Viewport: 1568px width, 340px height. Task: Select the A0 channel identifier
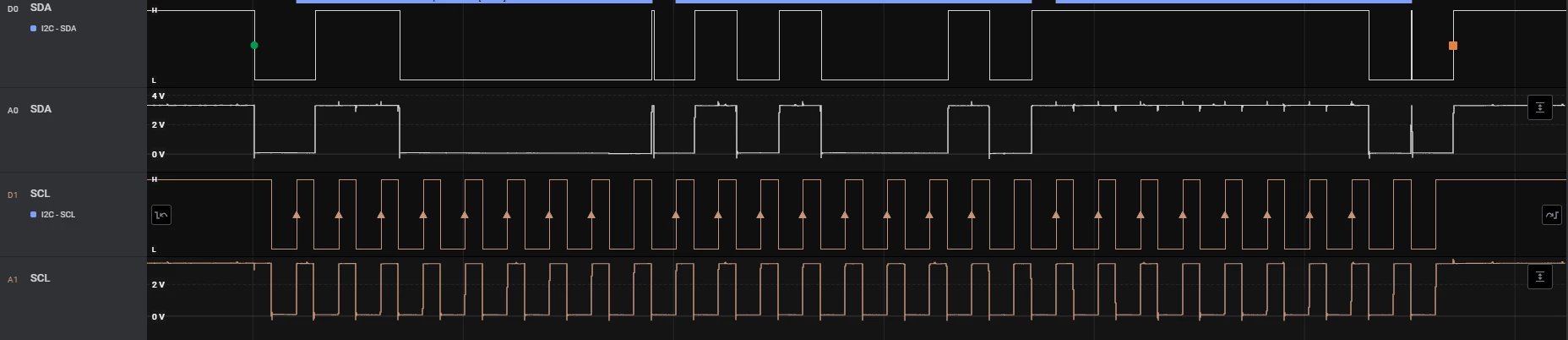pyautogui.click(x=13, y=110)
